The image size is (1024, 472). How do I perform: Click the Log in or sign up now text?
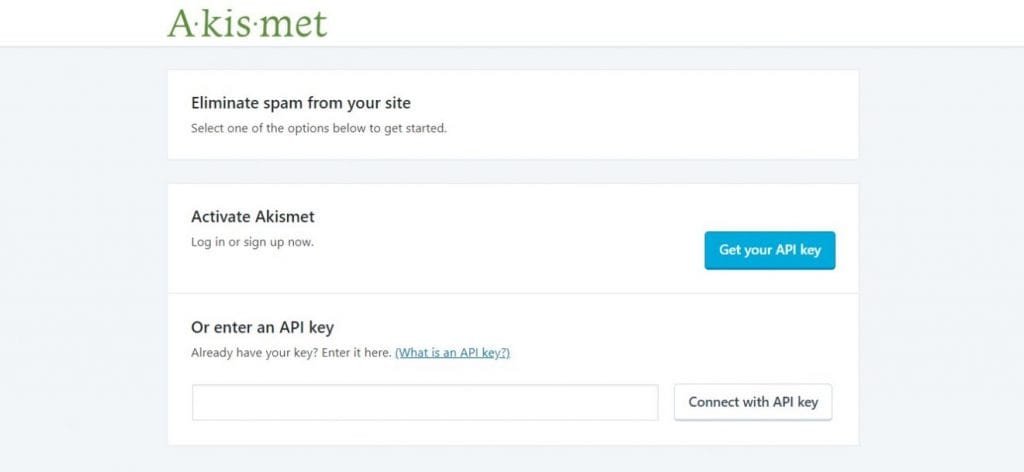click(x=252, y=242)
